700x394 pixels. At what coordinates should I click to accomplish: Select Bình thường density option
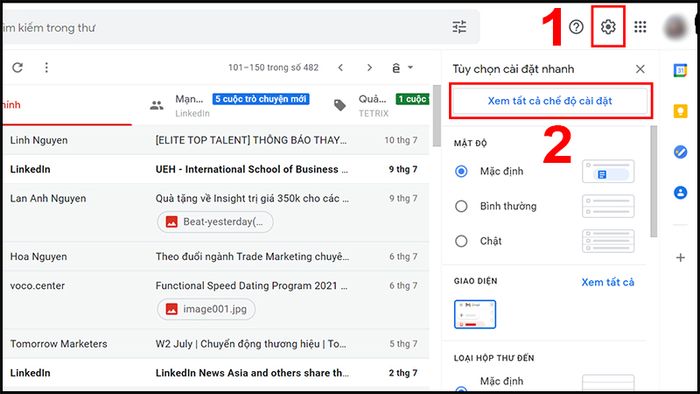click(x=461, y=206)
